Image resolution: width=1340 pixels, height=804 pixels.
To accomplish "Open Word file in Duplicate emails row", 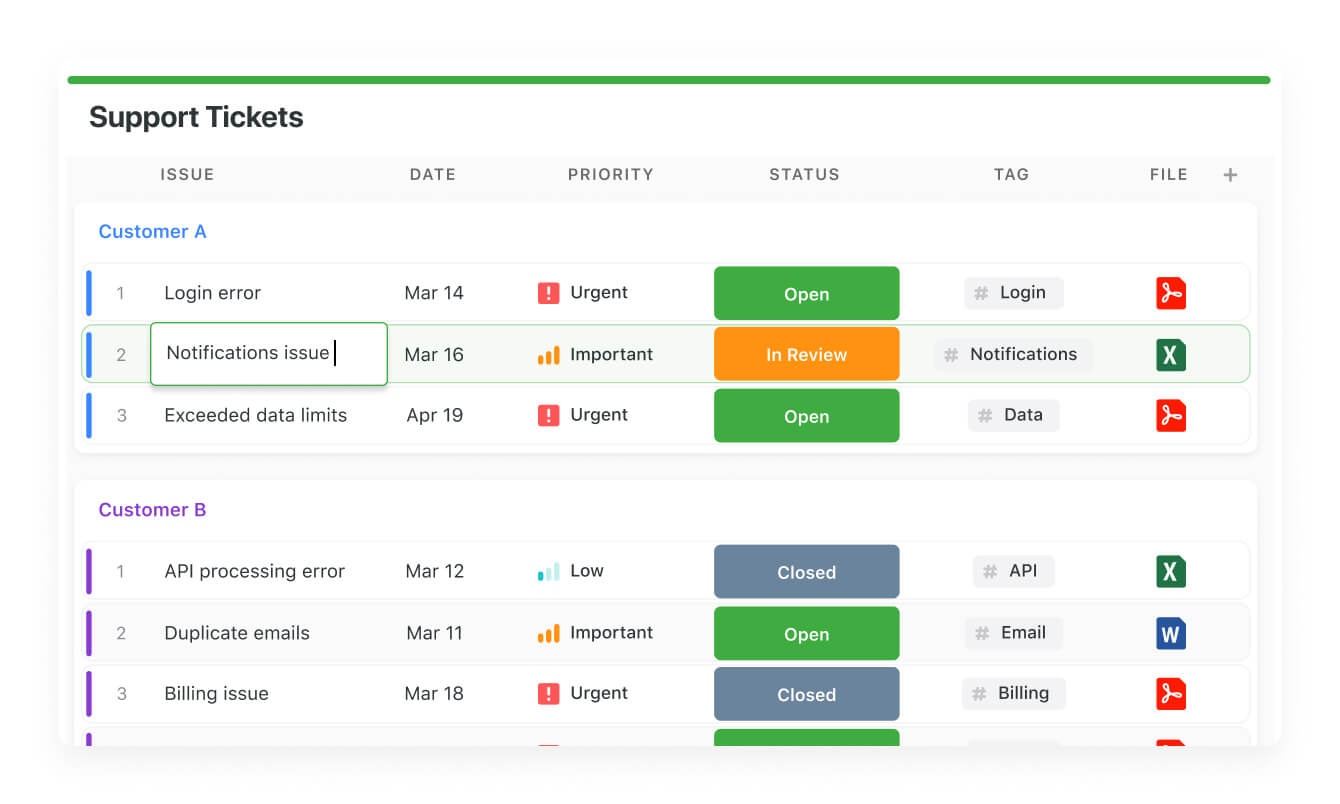I will click(x=1170, y=633).
